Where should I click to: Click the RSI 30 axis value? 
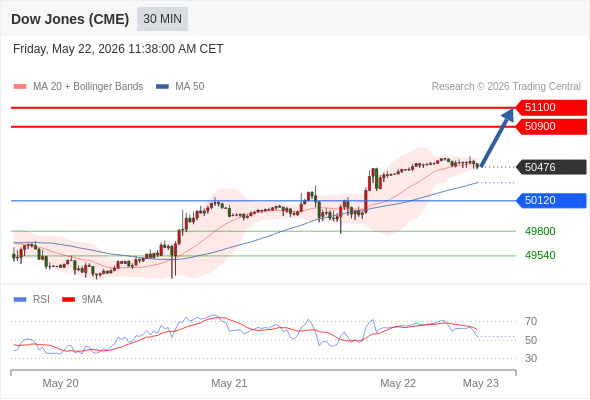tap(531, 358)
